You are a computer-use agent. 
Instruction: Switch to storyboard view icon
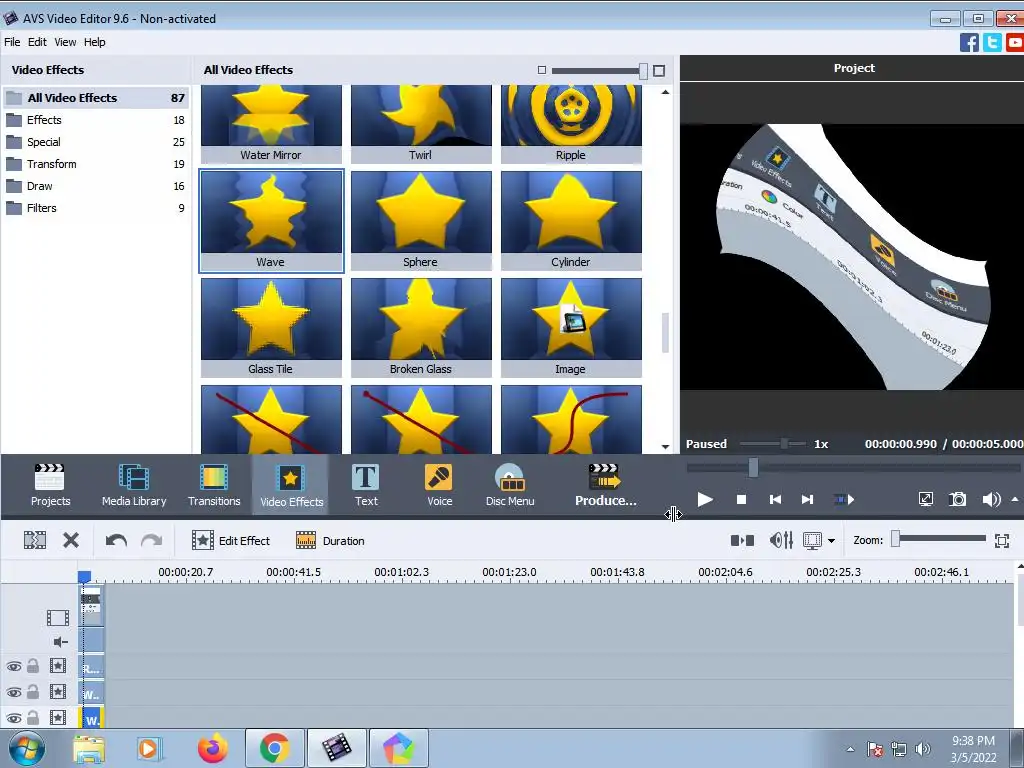743,540
